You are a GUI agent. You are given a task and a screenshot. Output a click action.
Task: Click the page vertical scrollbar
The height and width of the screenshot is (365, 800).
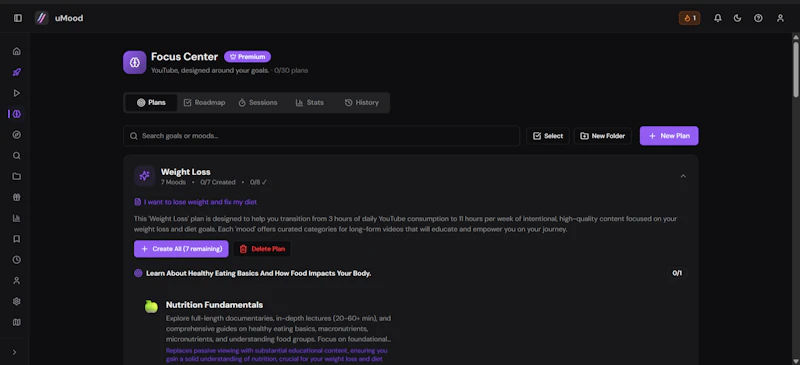[795, 70]
